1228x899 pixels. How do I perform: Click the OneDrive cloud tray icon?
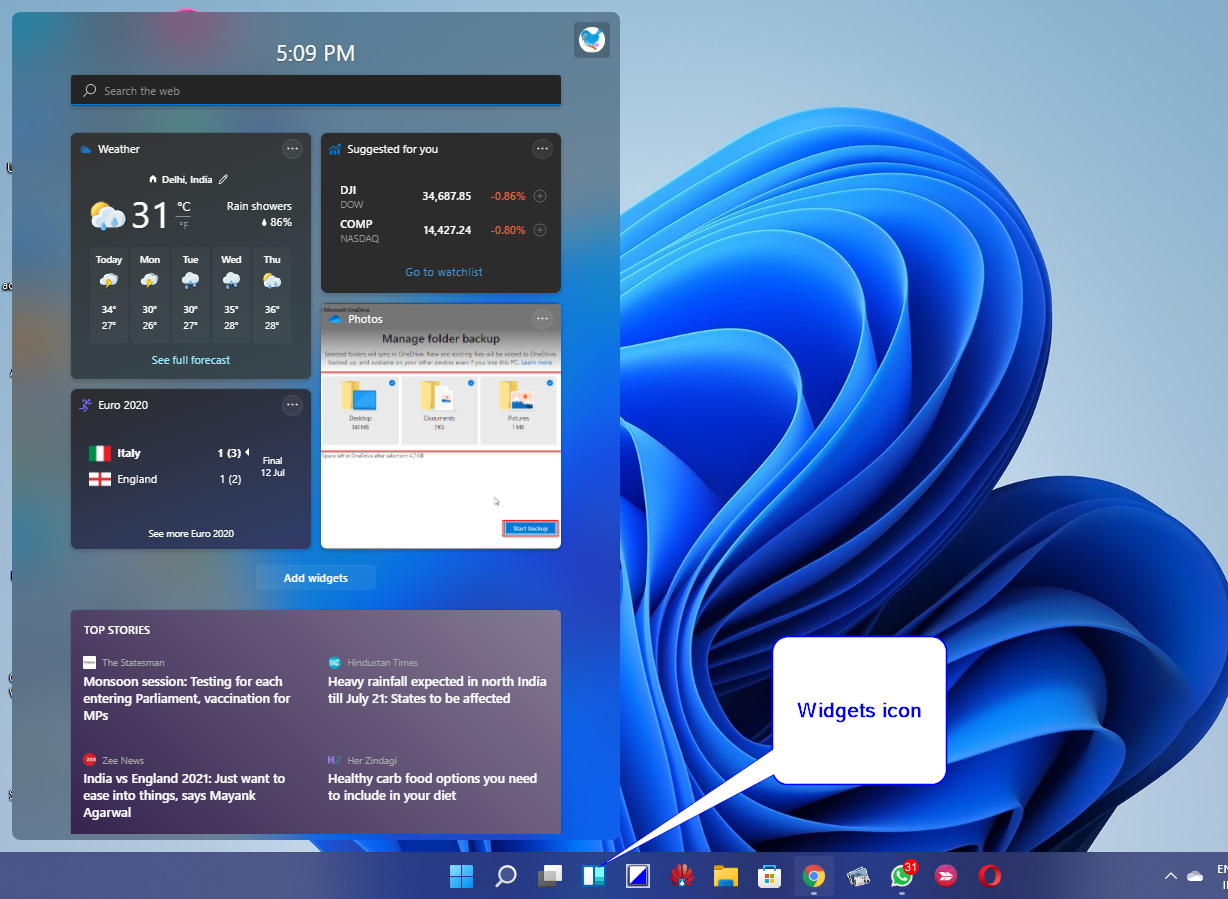point(1195,876)
